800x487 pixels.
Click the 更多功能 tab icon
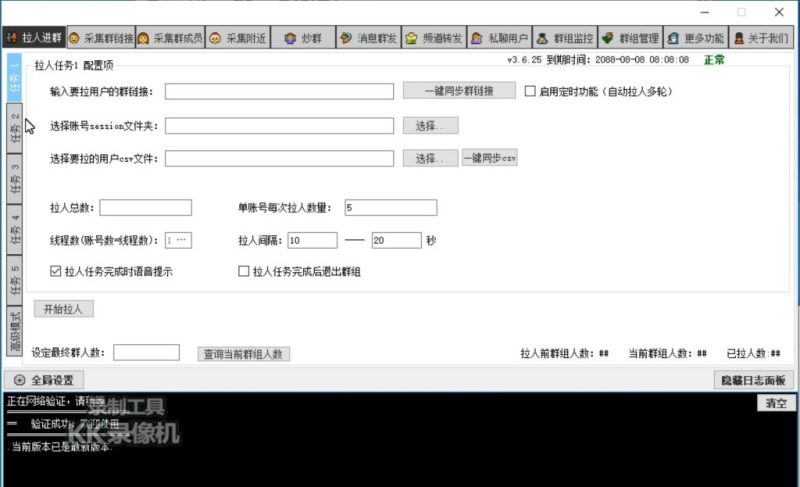[673, 38]
